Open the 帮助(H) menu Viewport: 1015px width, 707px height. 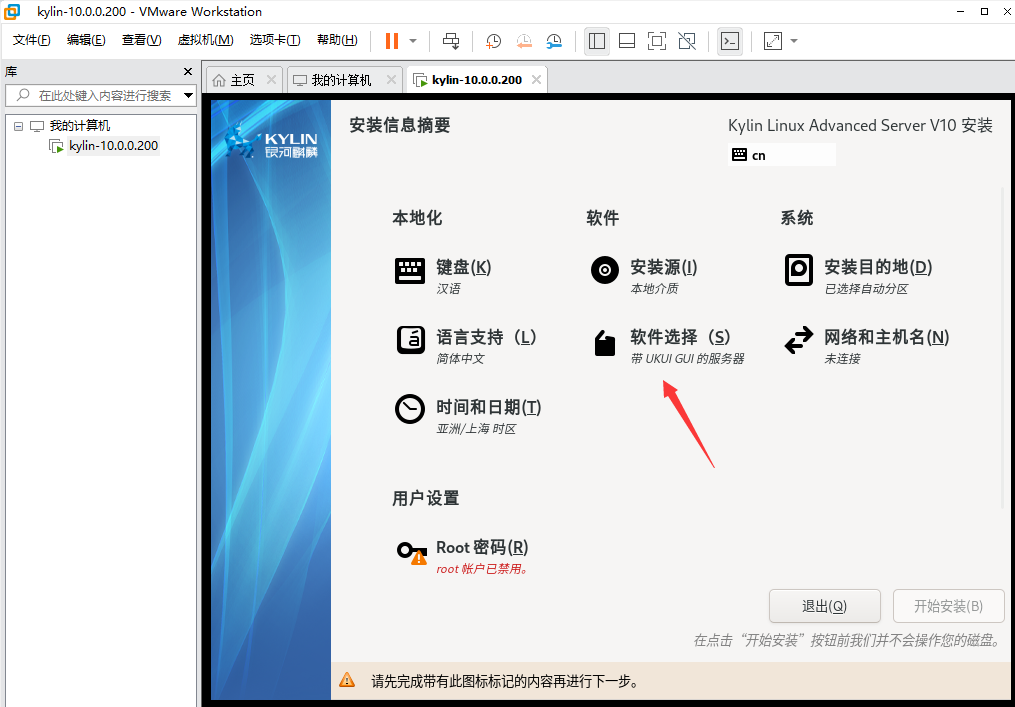[337, 40]
